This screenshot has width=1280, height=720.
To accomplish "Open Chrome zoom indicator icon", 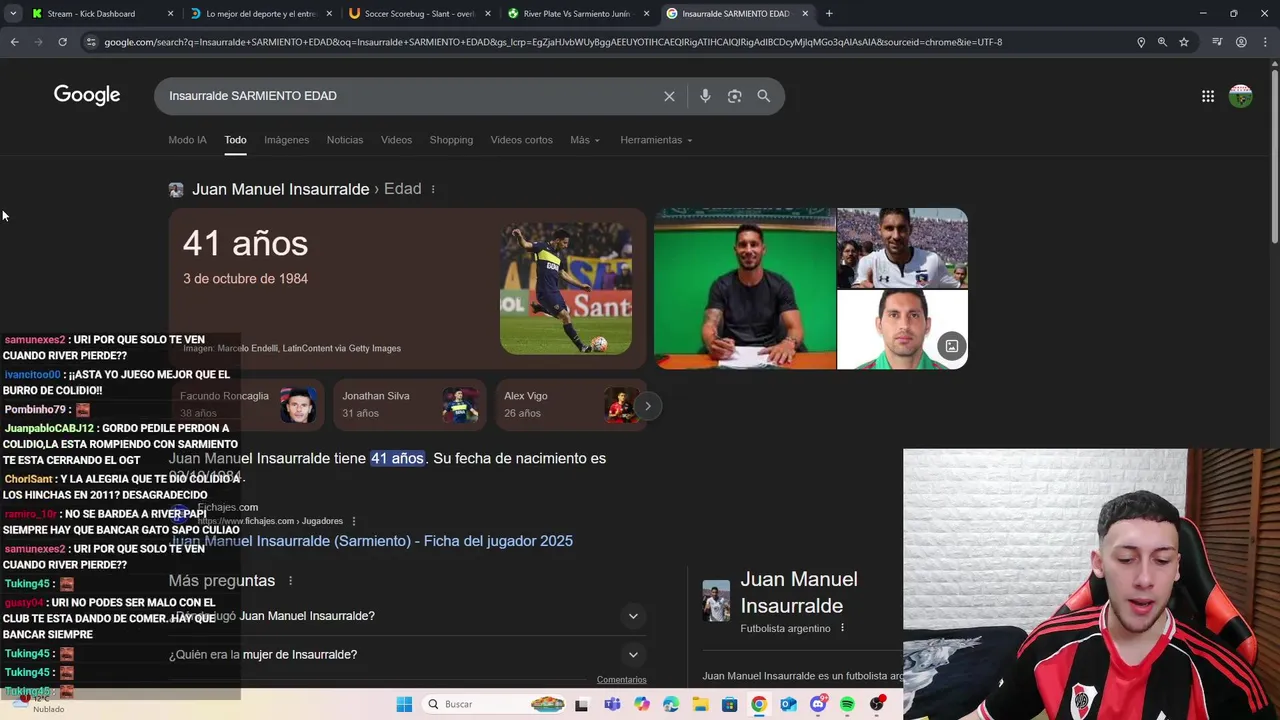I will pyautogui.click(x=1162, y=42).
